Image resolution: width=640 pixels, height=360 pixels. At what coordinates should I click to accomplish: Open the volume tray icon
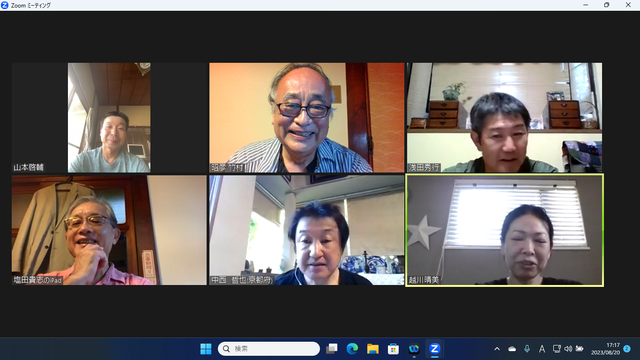coord(568,349)
